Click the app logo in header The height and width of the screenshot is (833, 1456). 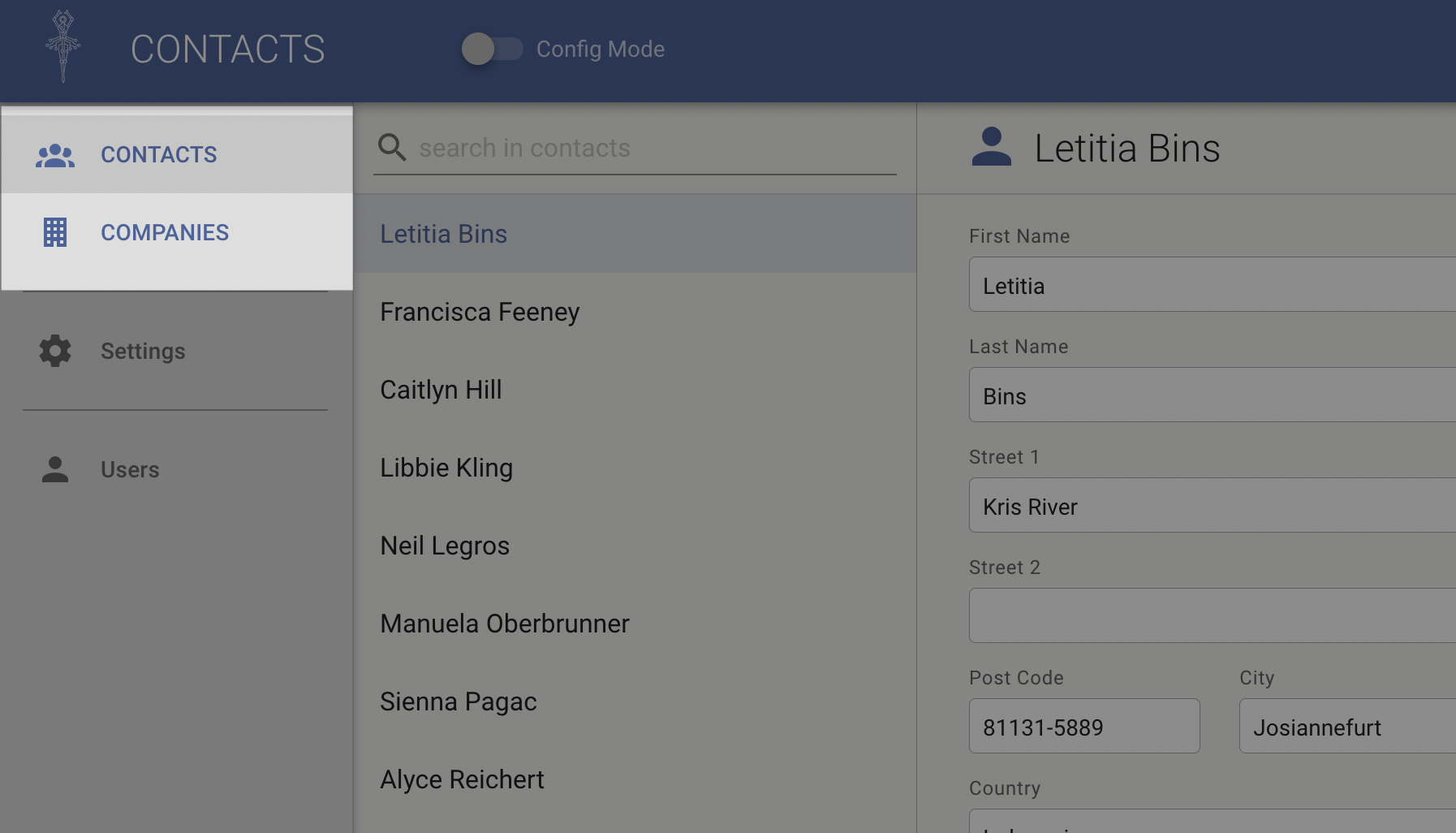[x=62, y=47]
